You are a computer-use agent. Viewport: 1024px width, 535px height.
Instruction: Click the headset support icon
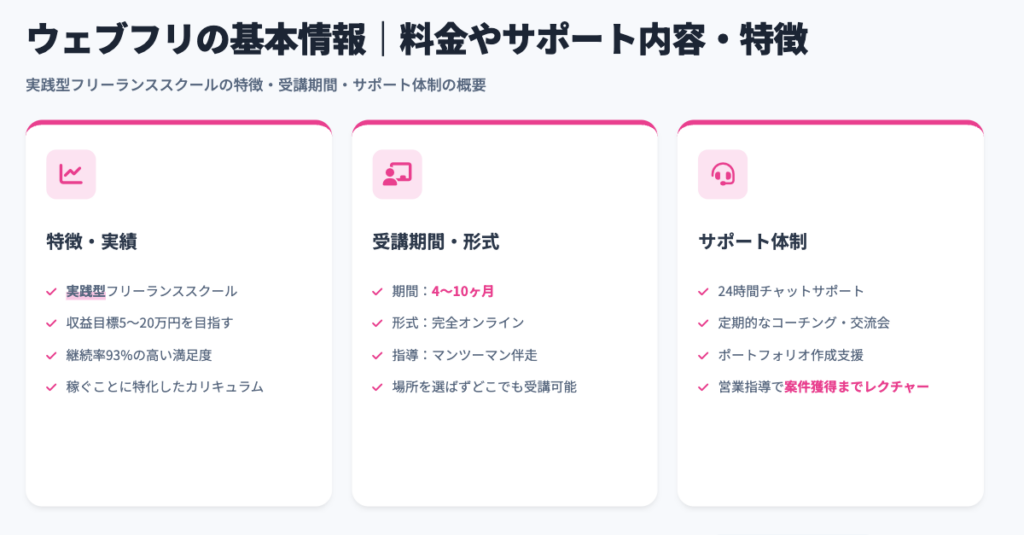click(x=722, y=174)
